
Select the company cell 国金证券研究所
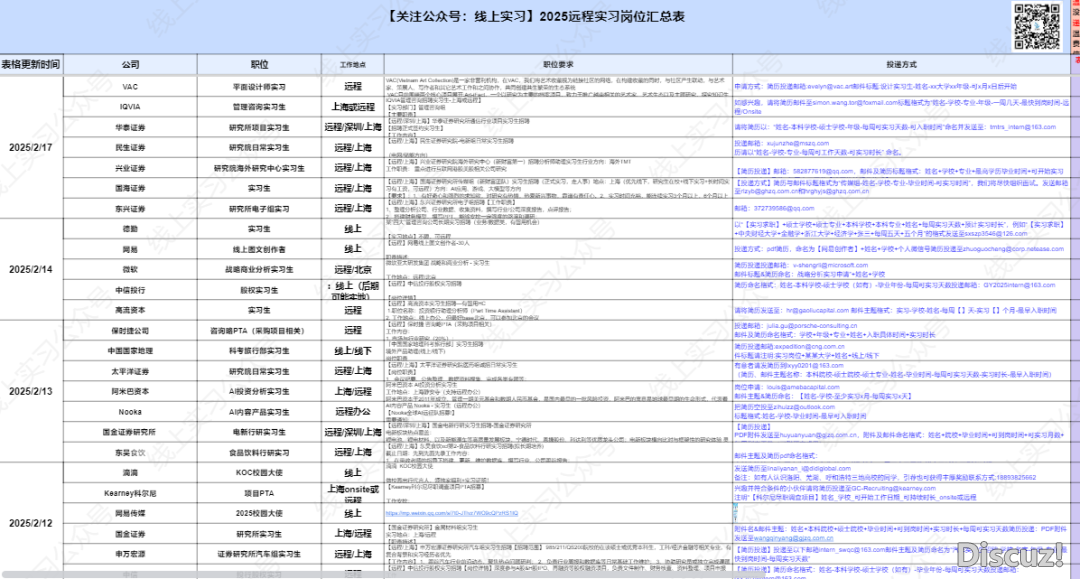click(x=130, y=432)
